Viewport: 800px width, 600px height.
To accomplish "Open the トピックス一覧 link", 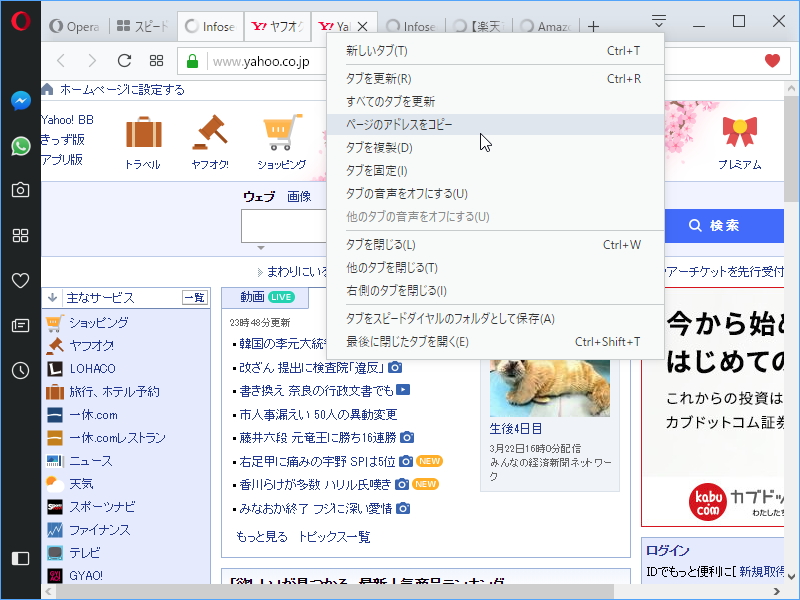I will pyautogui.click(x=334, y=537).
